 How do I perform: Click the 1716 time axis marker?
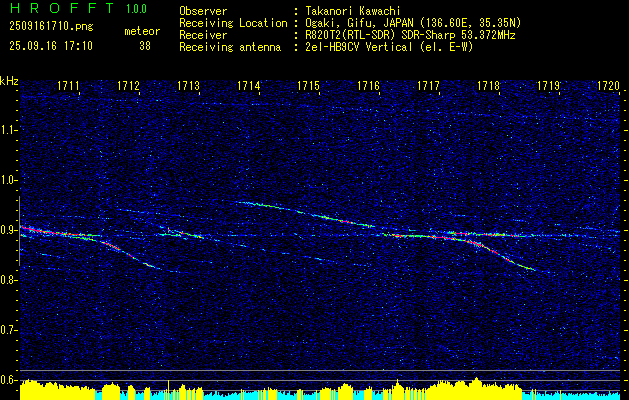(x=368, y=85)
